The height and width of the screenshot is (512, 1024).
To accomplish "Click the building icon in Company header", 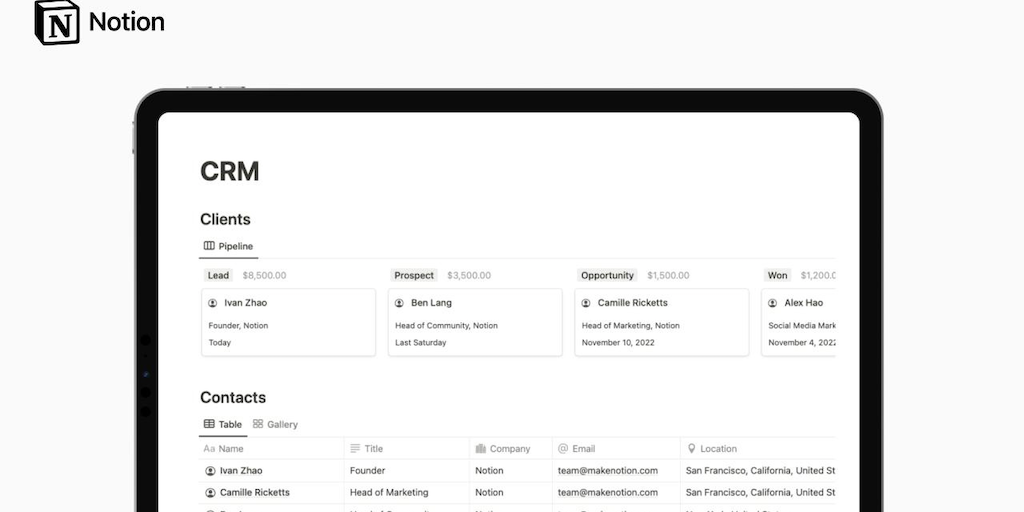I will [481, 449].
